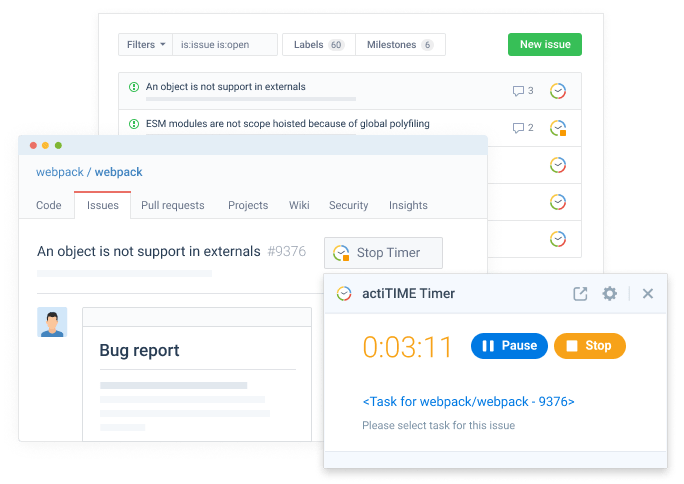684x484 pixels.
Task: Click the actiTIME timer icon in third issue row
Action: pyautogui.click(x=557, y=165)
